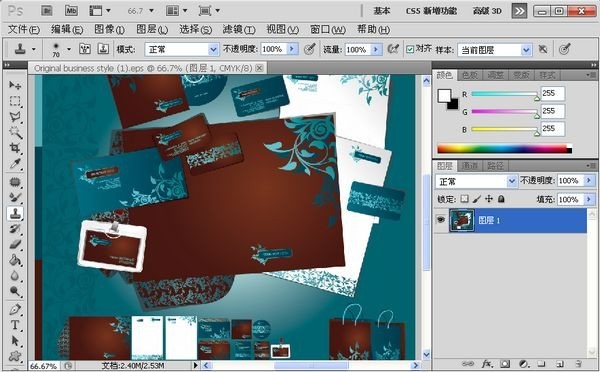Select the Eyedropper tool

point(15,164)
